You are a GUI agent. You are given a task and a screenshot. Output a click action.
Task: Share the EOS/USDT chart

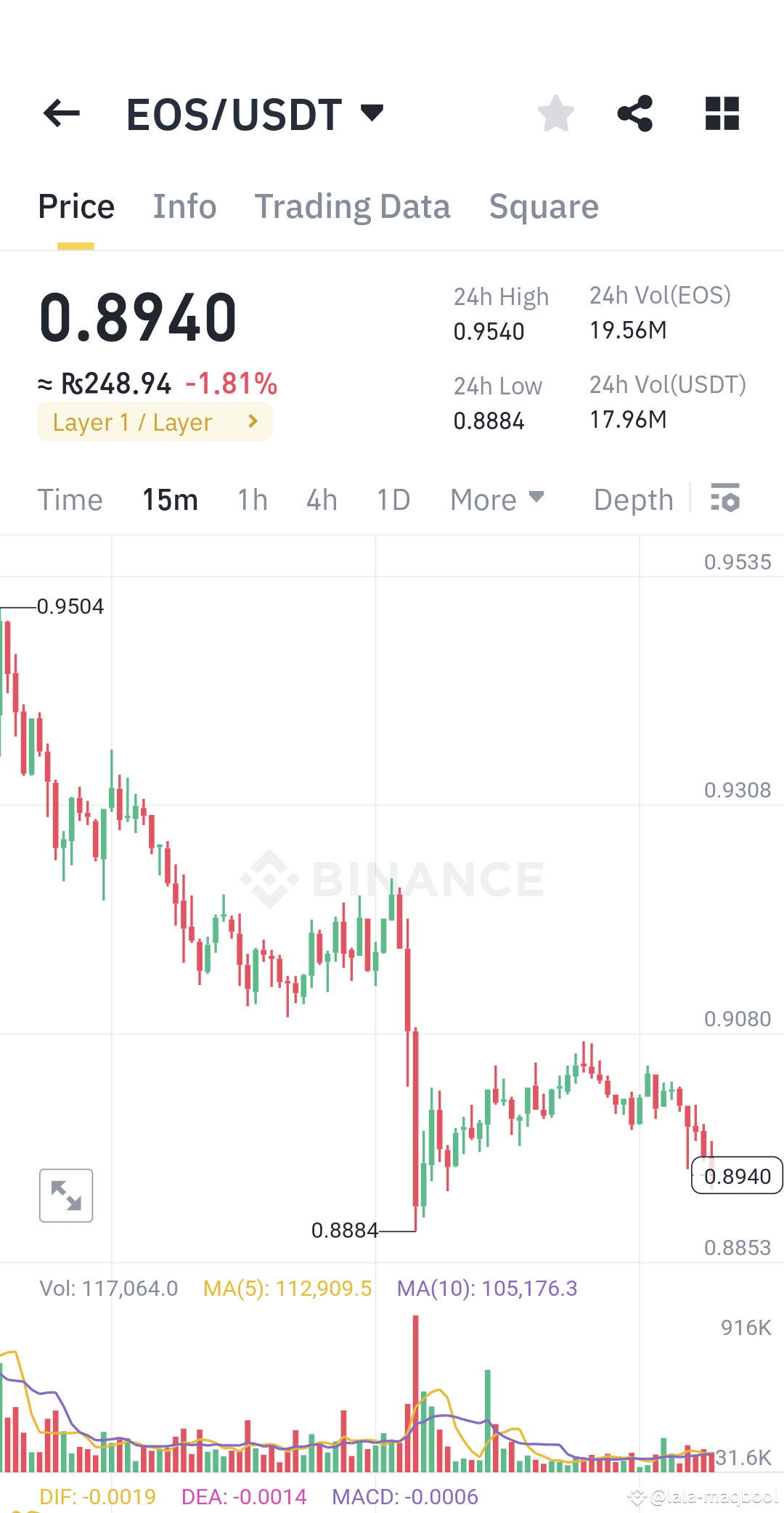(634, 113)
